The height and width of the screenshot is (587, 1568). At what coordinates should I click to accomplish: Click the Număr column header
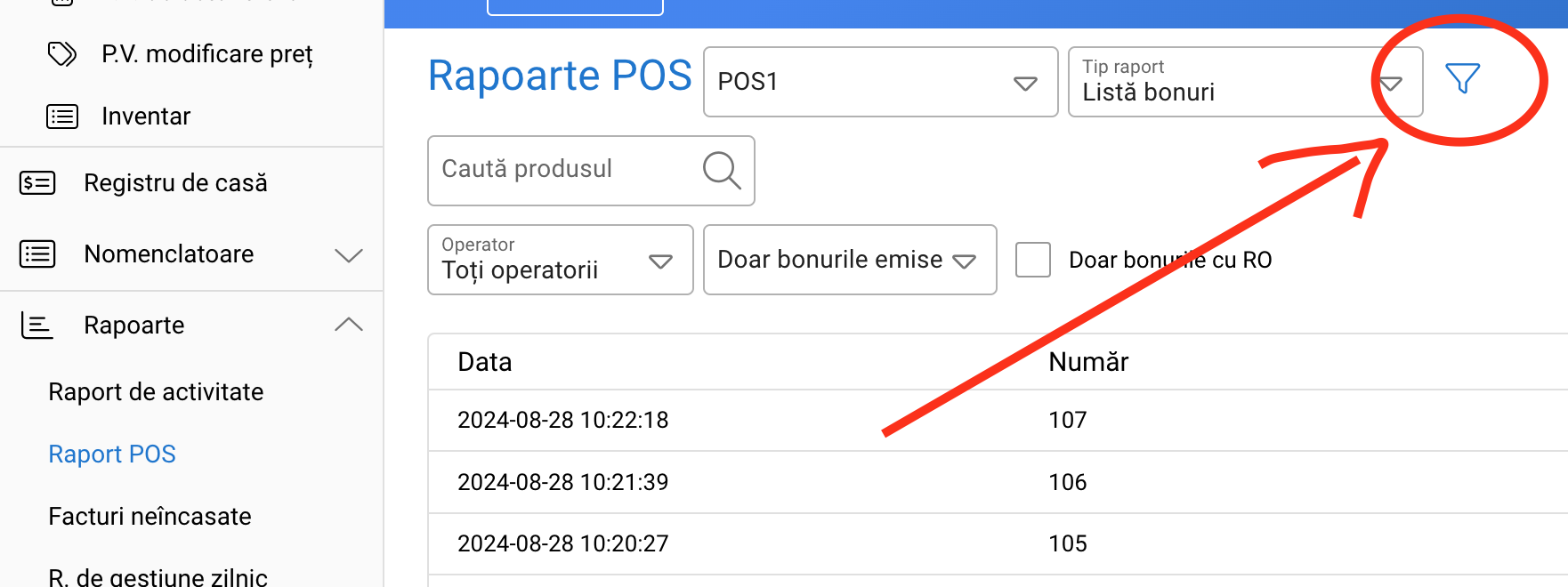click(x=1088, y=362)
